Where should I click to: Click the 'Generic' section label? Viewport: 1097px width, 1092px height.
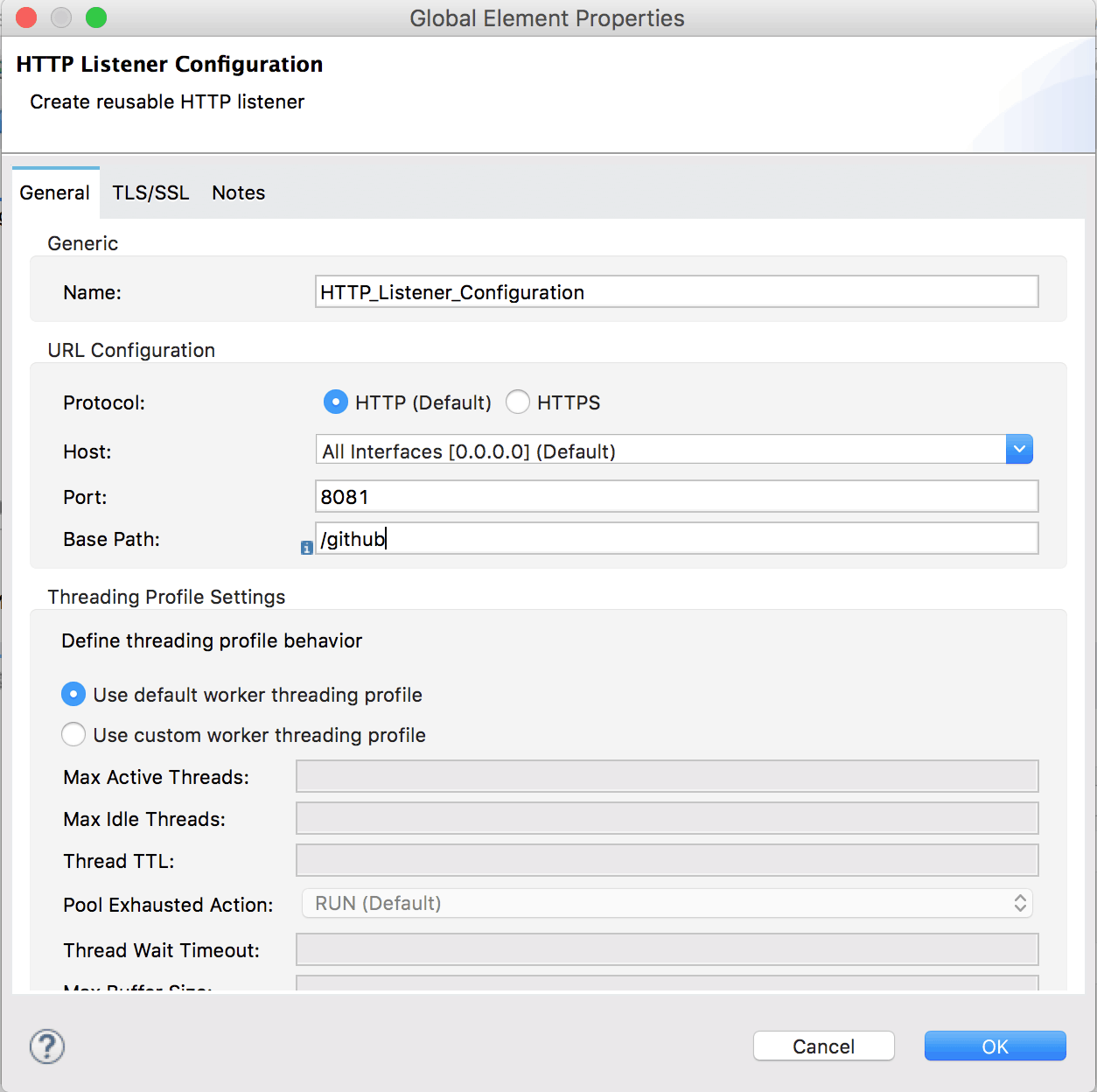[83, 243]
